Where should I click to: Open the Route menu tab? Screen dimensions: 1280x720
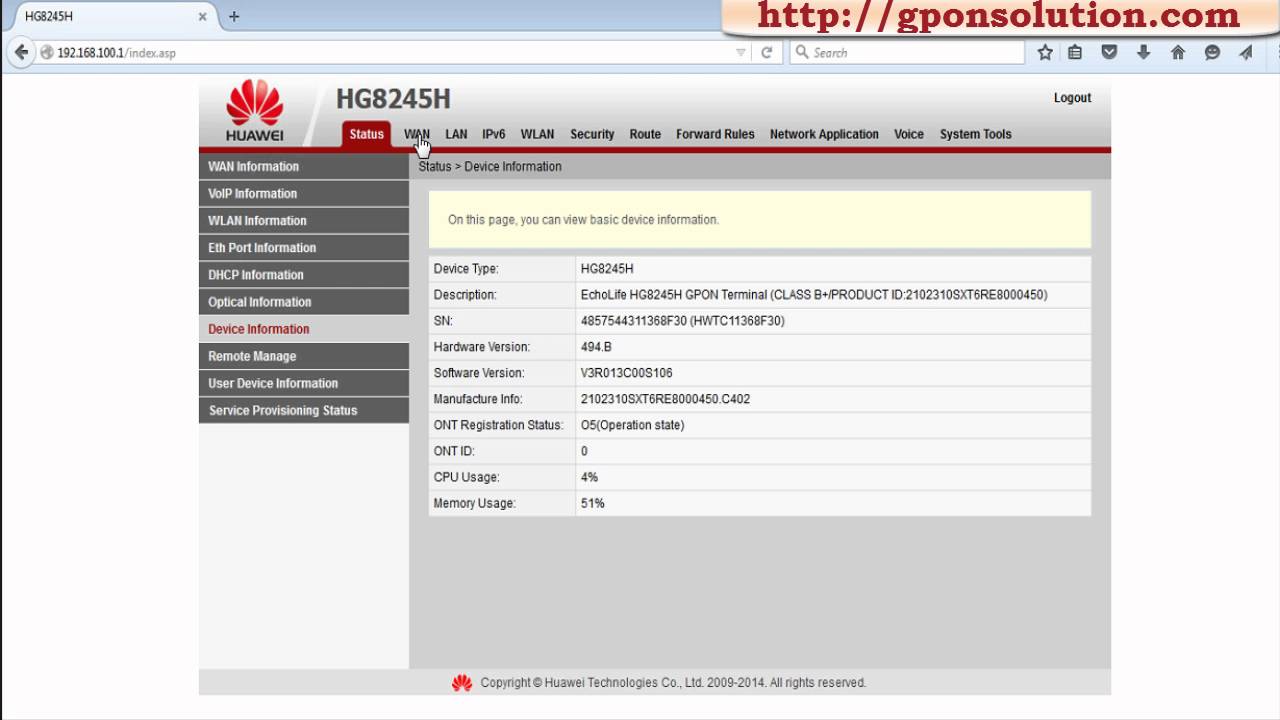click(645, 134)
